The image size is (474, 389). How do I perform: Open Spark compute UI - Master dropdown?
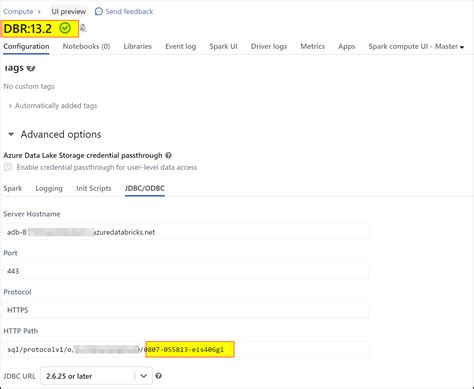coord(416,46)
